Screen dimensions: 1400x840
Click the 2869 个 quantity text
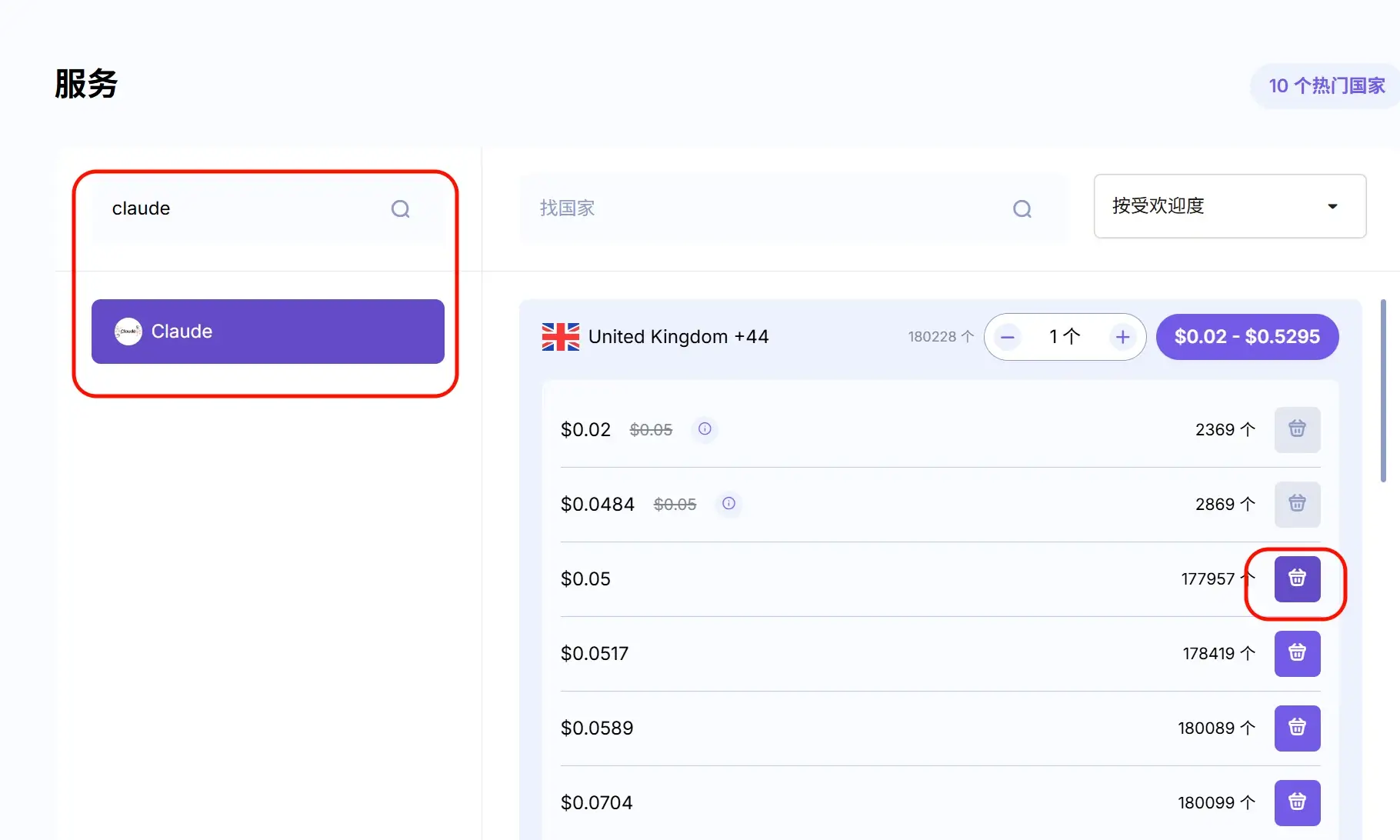(x=1225, y=504)
